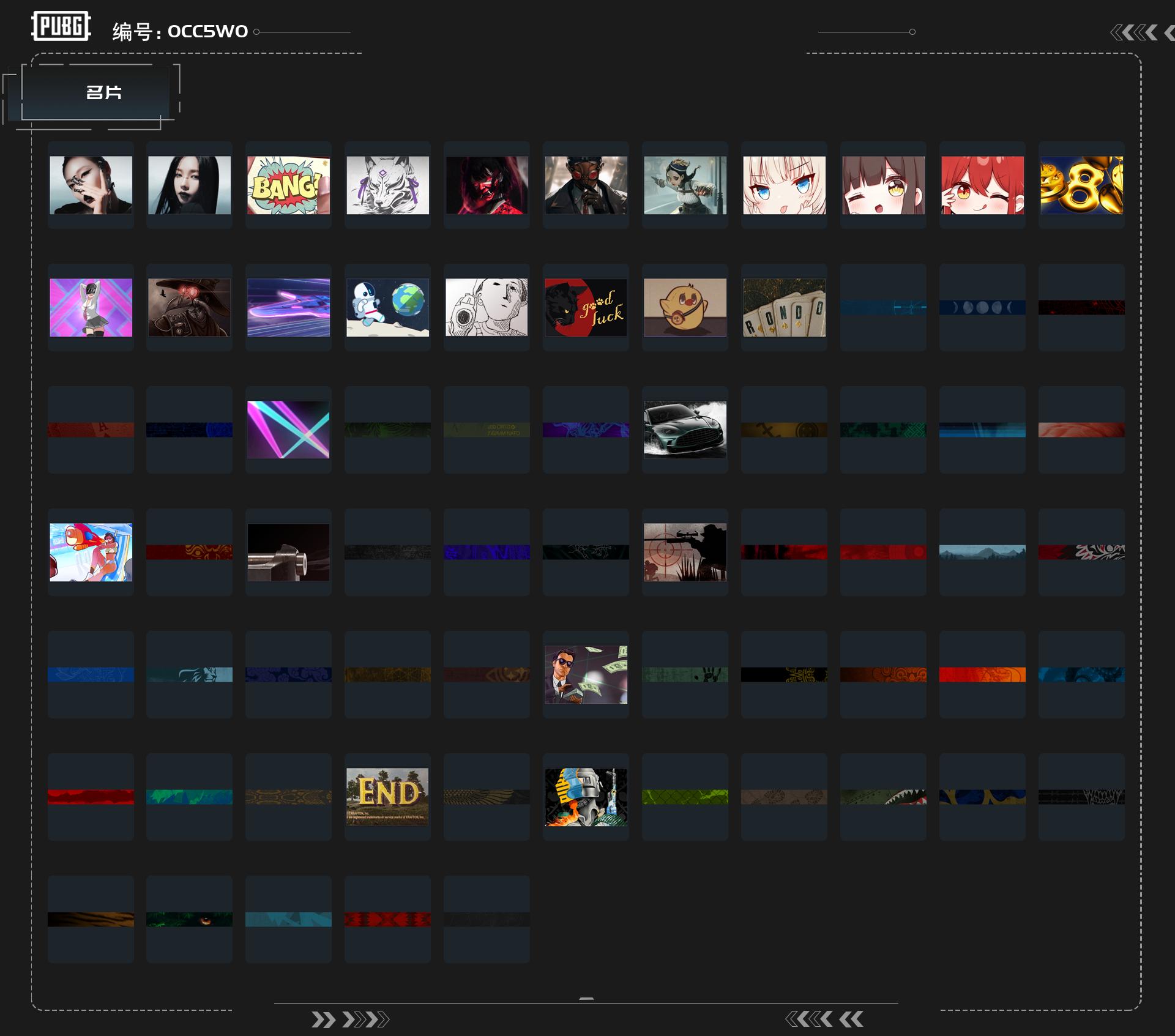Select the sniper silhouette target nameplate
Screen dimensions: 1175x1036
coord(685,552)
